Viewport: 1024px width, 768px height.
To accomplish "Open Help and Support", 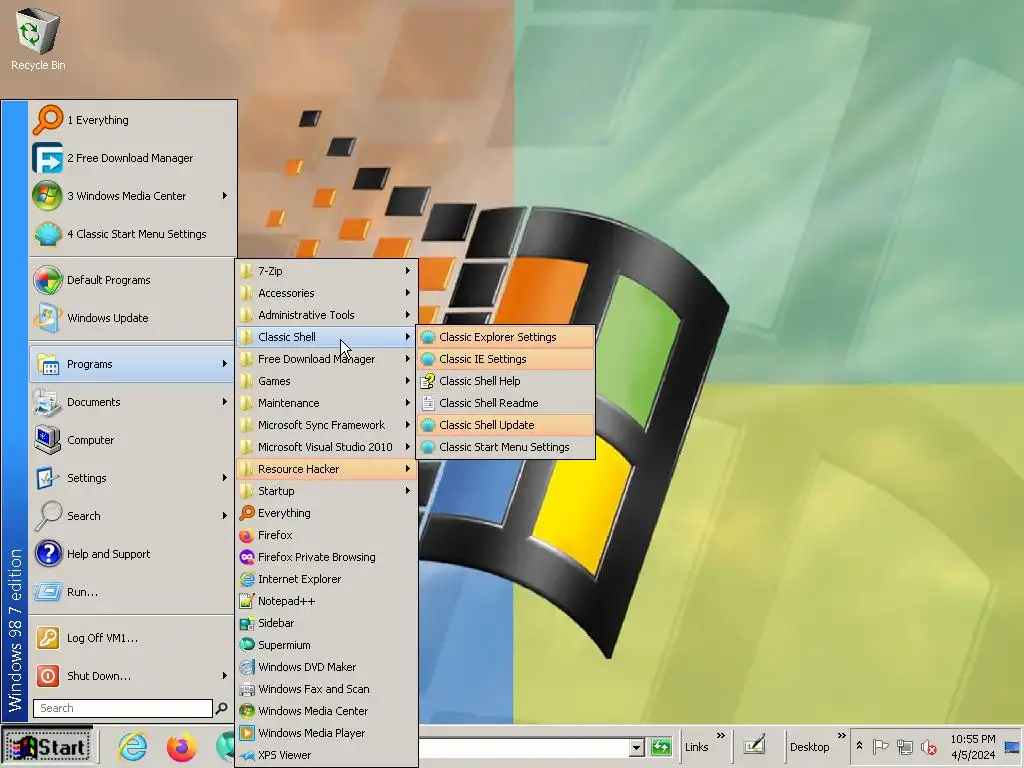I will [x=133, y=554].
